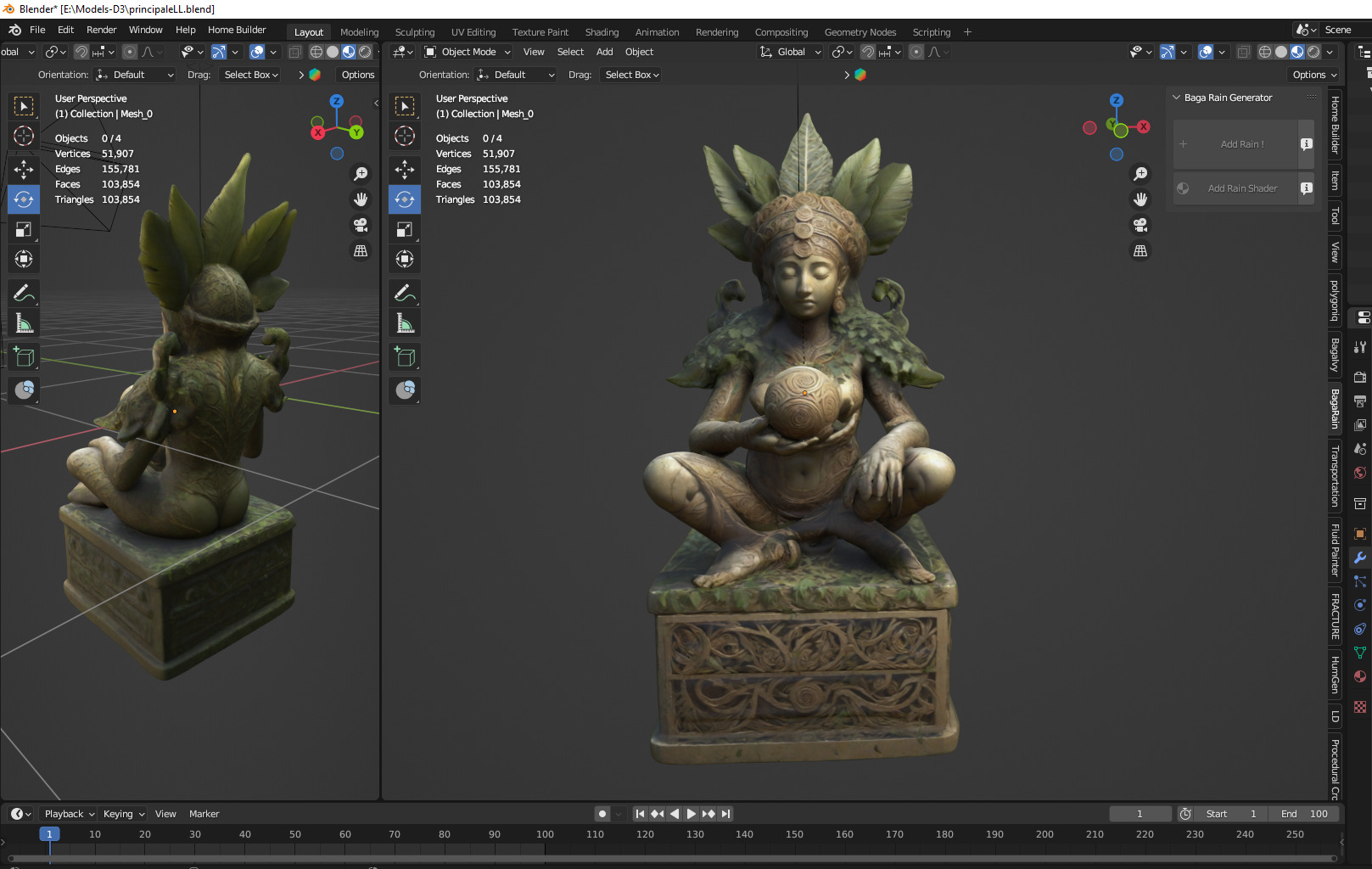
Task: Open right viewport Options dropdown
Action: coord(1314,75)
